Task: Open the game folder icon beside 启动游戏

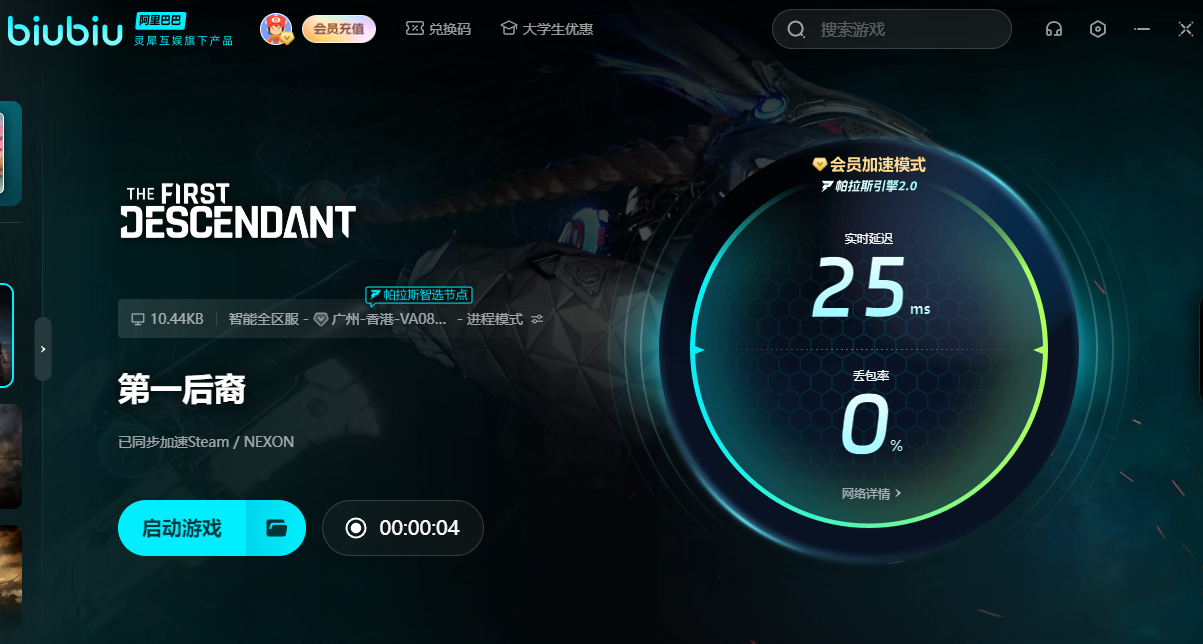Action: [x=277, y=528]
